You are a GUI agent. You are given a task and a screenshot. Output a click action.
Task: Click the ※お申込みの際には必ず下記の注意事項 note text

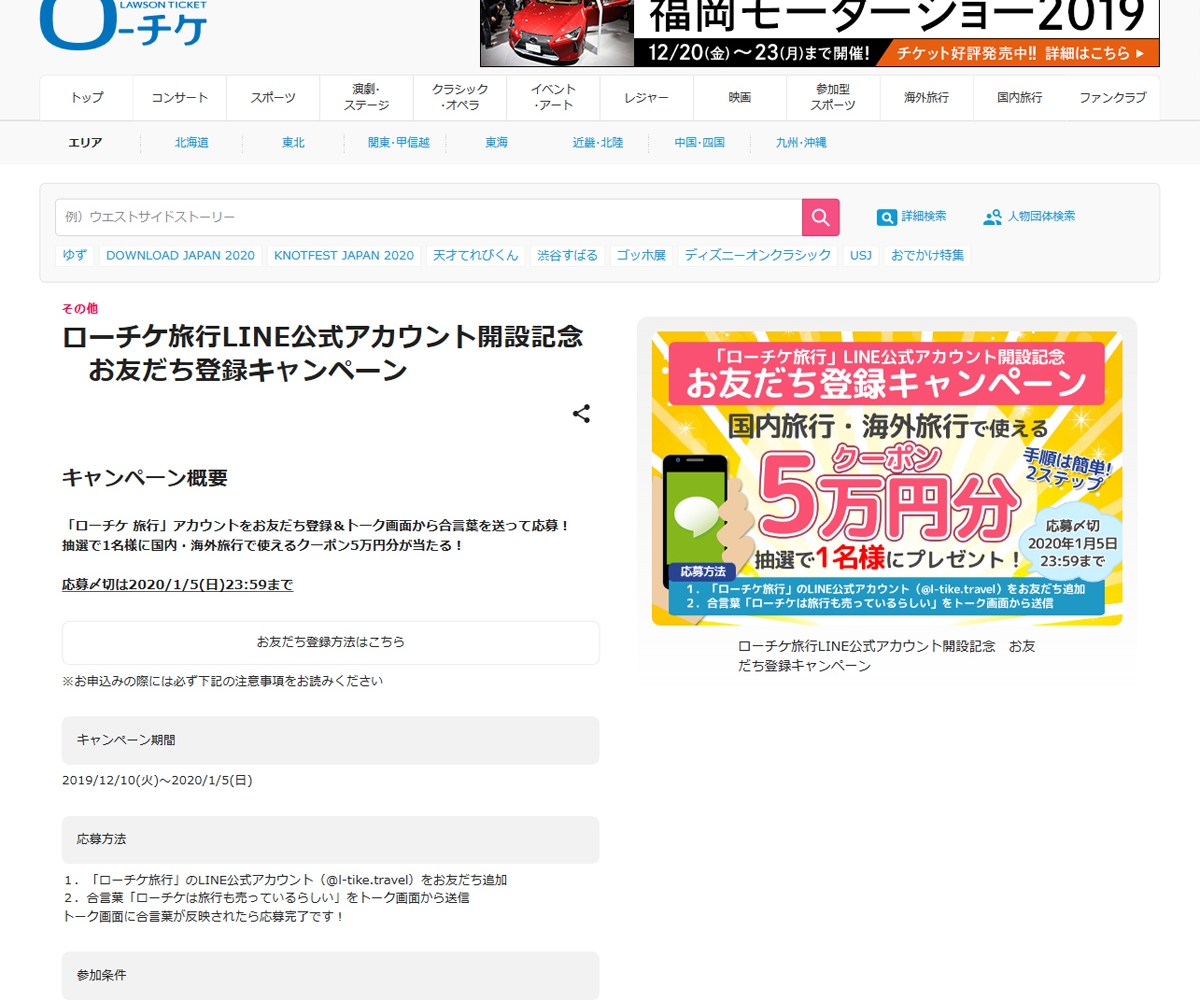pos(222,681)
